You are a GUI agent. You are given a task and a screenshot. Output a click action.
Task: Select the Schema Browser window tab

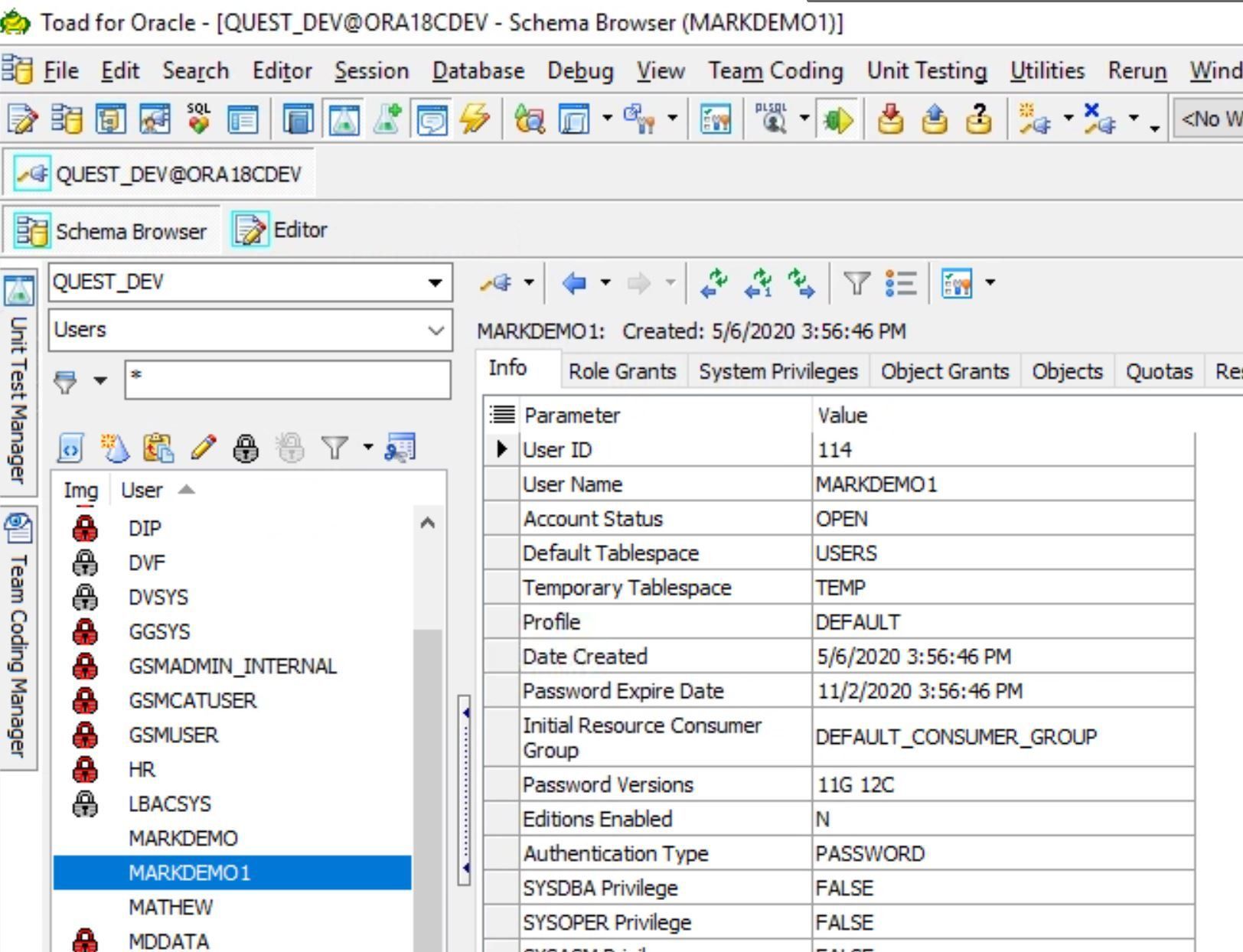click(x=112, y=230)
